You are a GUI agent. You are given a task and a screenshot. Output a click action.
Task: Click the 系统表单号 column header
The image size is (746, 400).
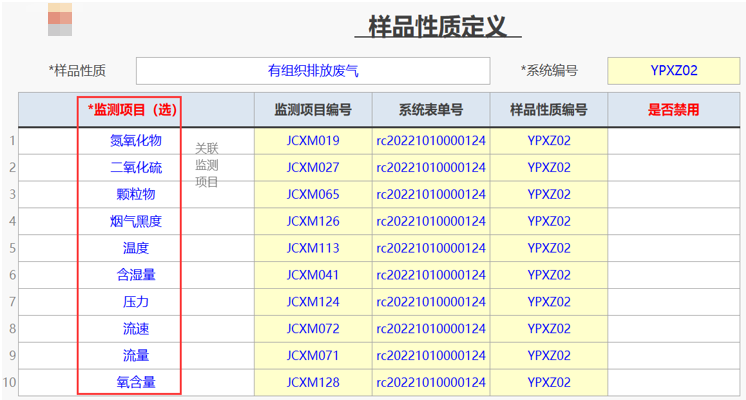click(x=430, y=110)
